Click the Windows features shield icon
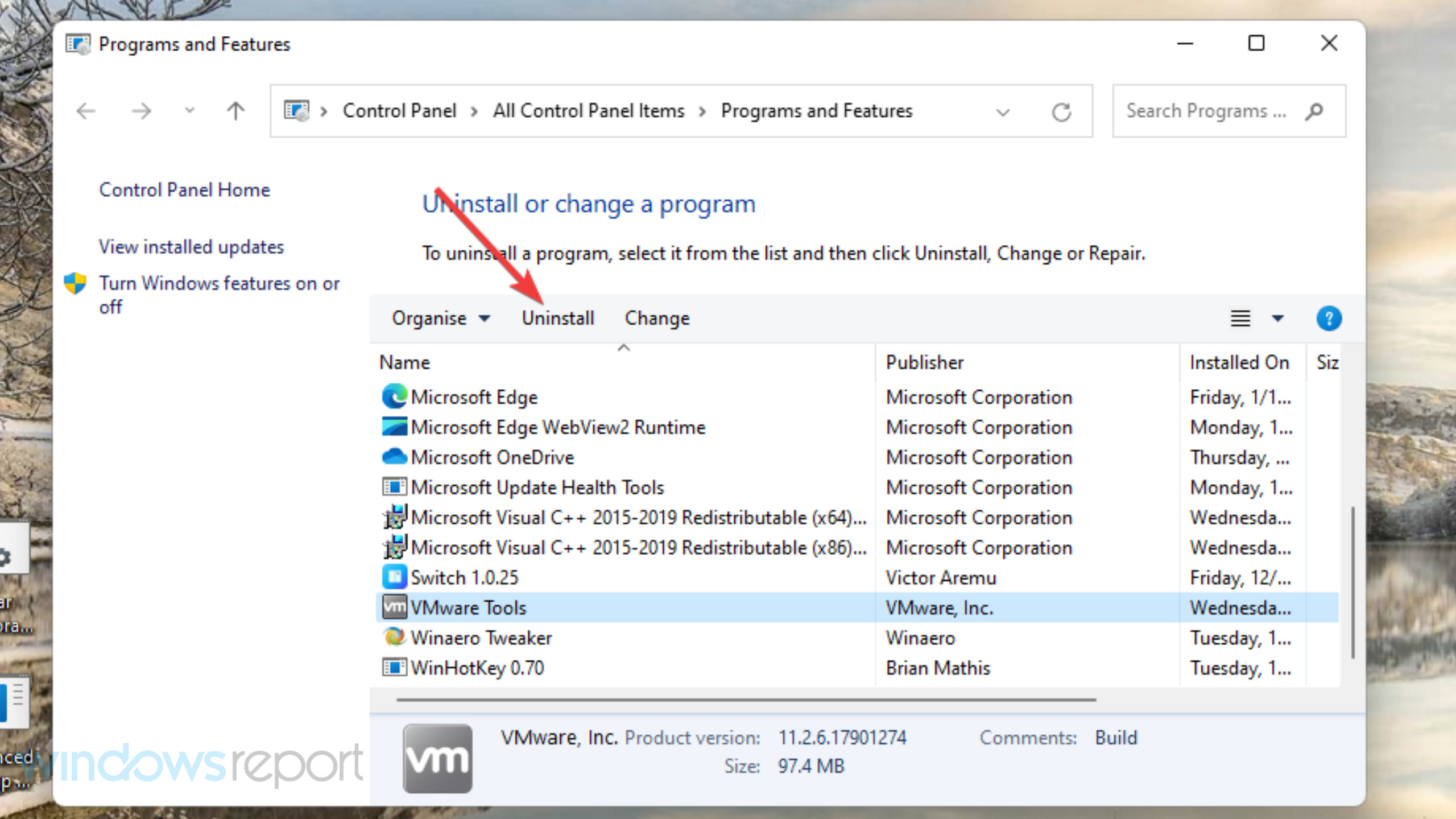This screenshot has height=819, width=1456. [75, 283]
